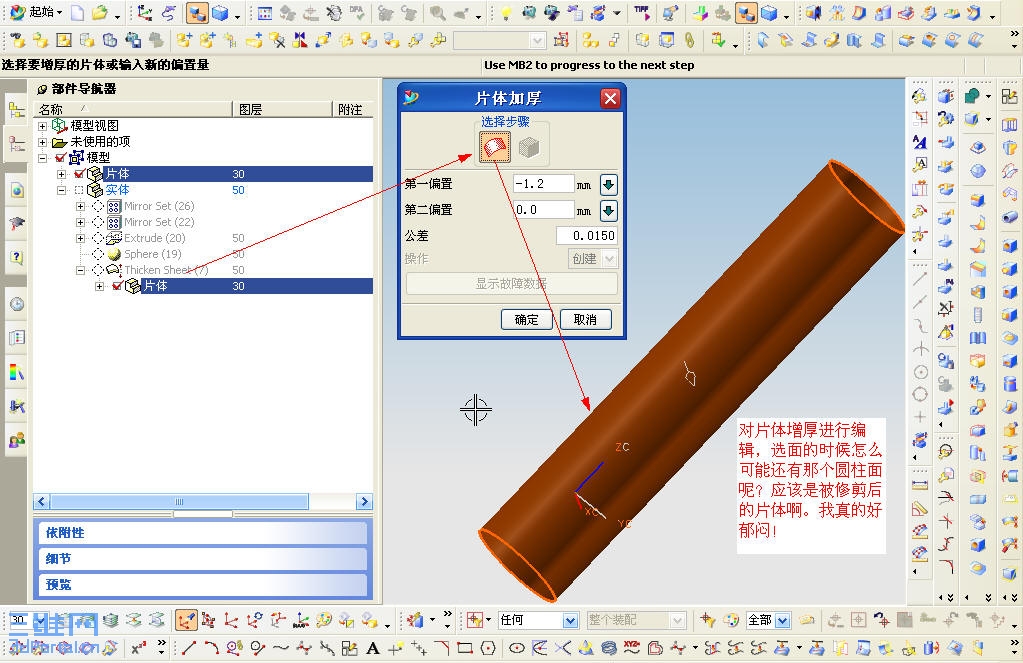Click the 第二偏置 value field
This screenshot has width=1023, height=663.
tap(543, 209)
